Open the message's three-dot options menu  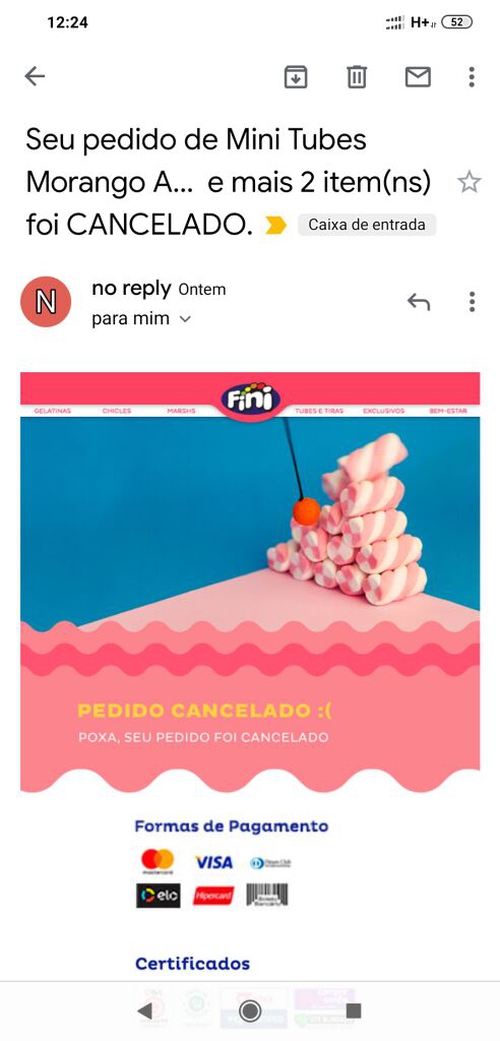tap(471, 301)
